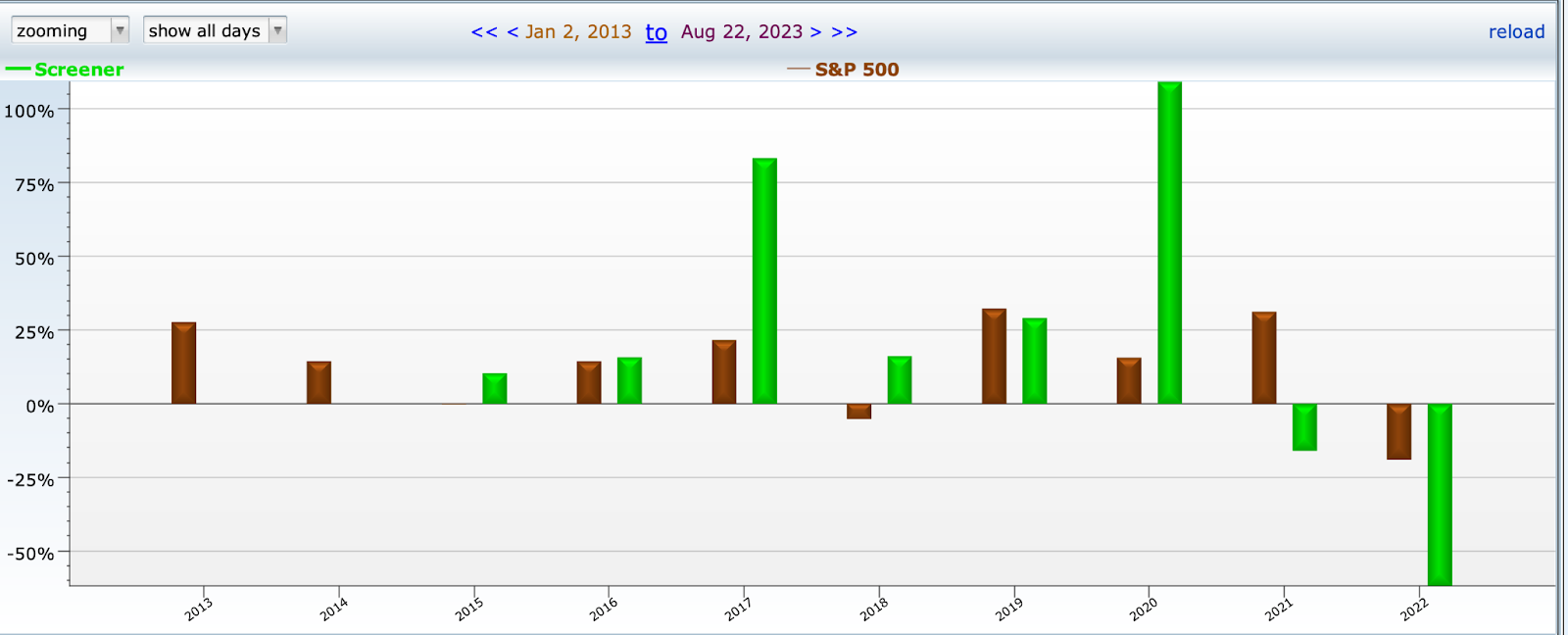
Task: Click the 100% y-axis label
Action: (29, 112)
